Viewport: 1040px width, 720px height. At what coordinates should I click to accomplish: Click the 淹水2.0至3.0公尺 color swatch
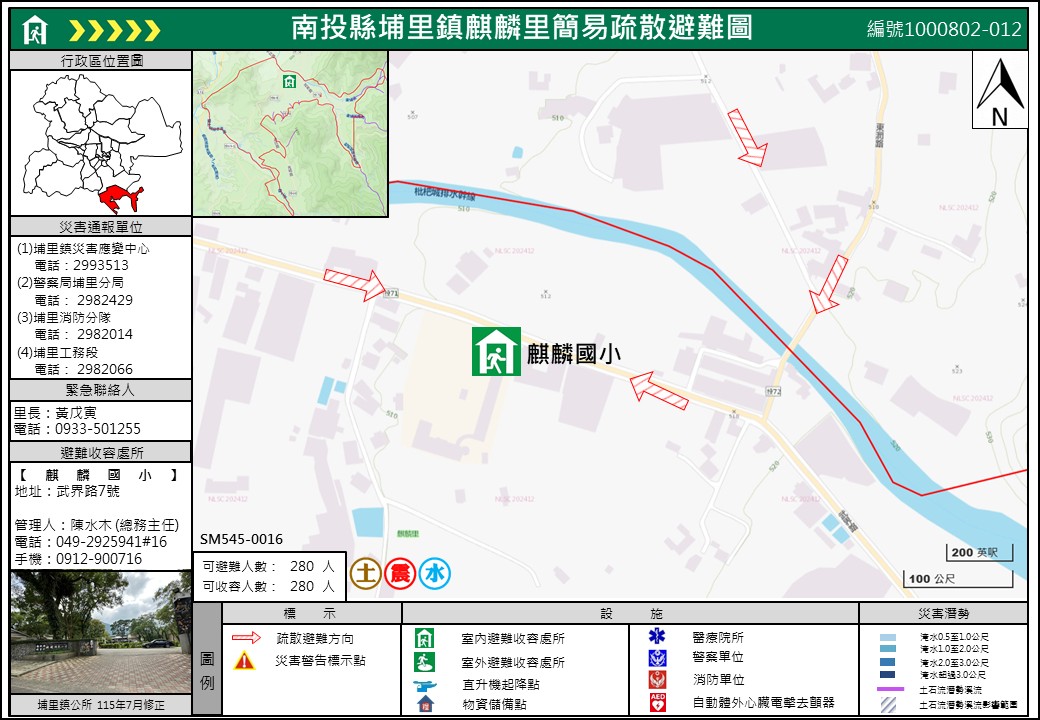click(887, 662)
